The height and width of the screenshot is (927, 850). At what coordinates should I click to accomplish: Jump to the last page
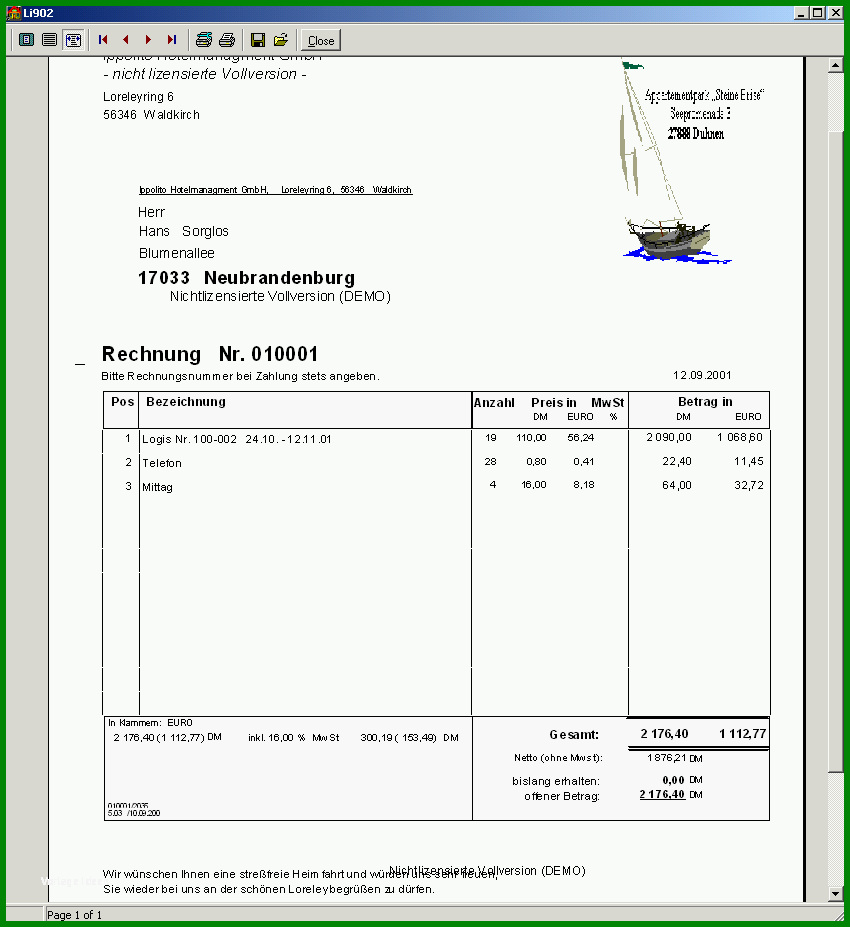pos(171,40)
